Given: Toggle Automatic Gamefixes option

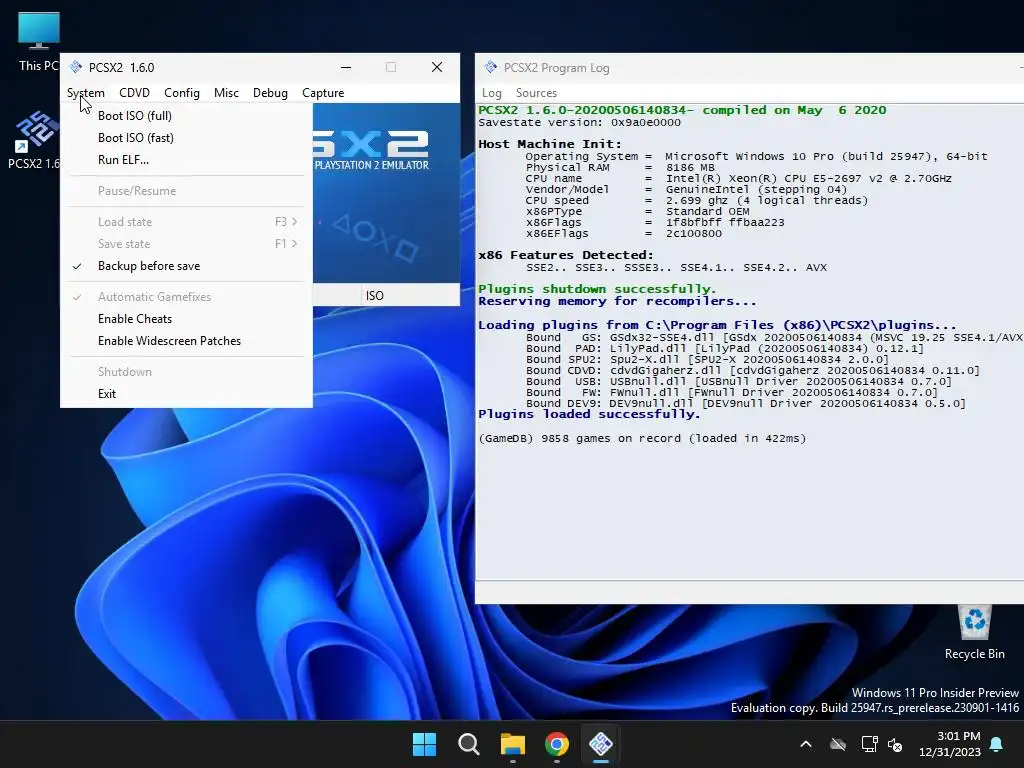Looking at the screenshot, I should pos(186,296).
